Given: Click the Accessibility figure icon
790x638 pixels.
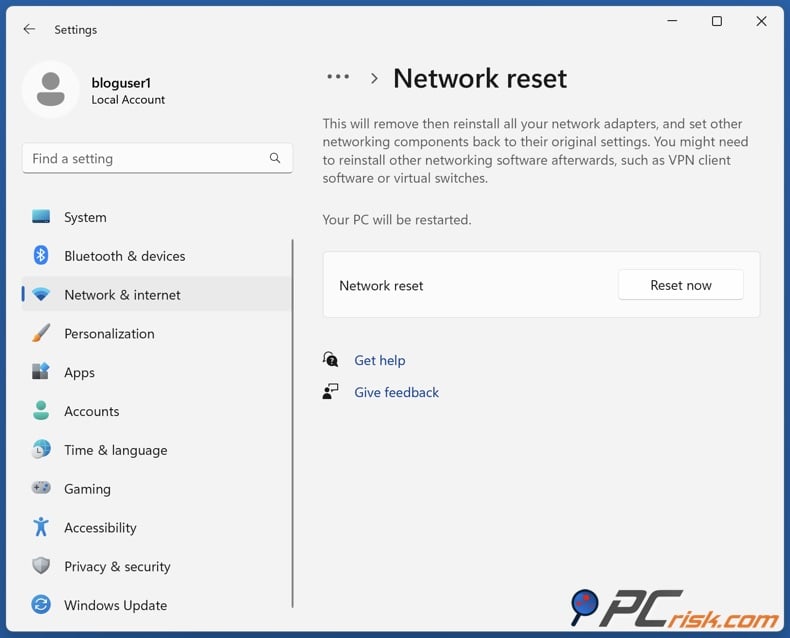Looking at the screenshot, I should click(x=41, y=527).
